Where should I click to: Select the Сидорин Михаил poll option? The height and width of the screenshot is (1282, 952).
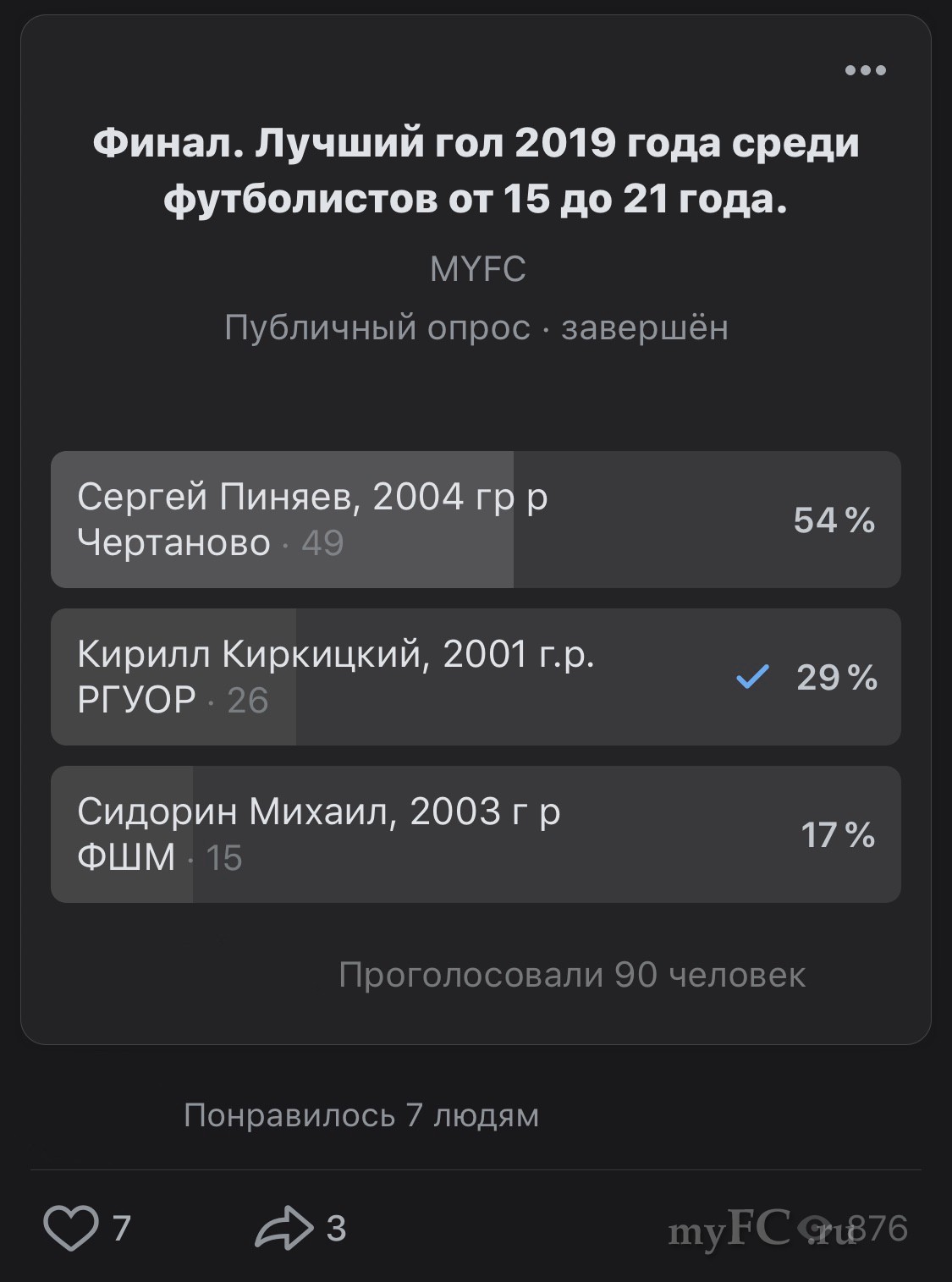point(475,834)
